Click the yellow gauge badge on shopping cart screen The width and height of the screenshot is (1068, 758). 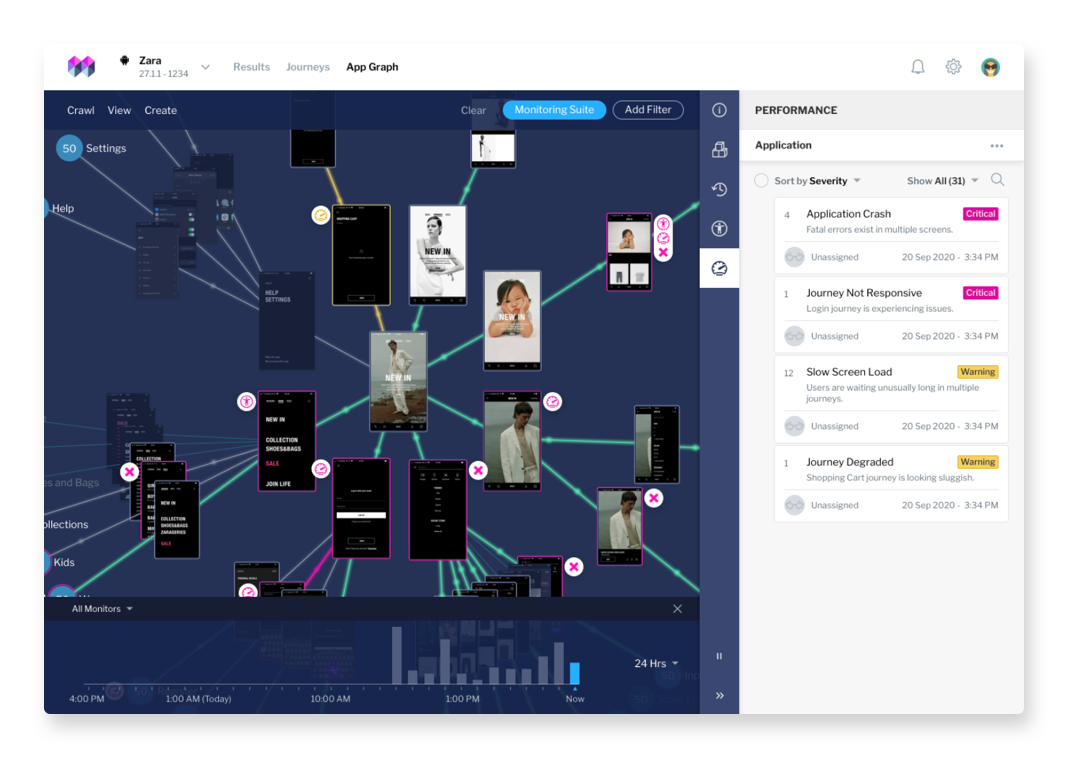[x=320, y=215]
